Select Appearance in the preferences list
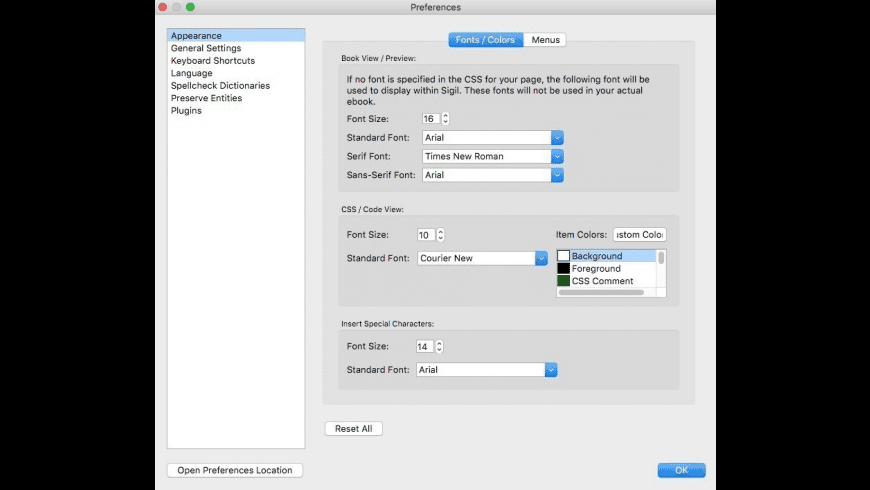 196,36
